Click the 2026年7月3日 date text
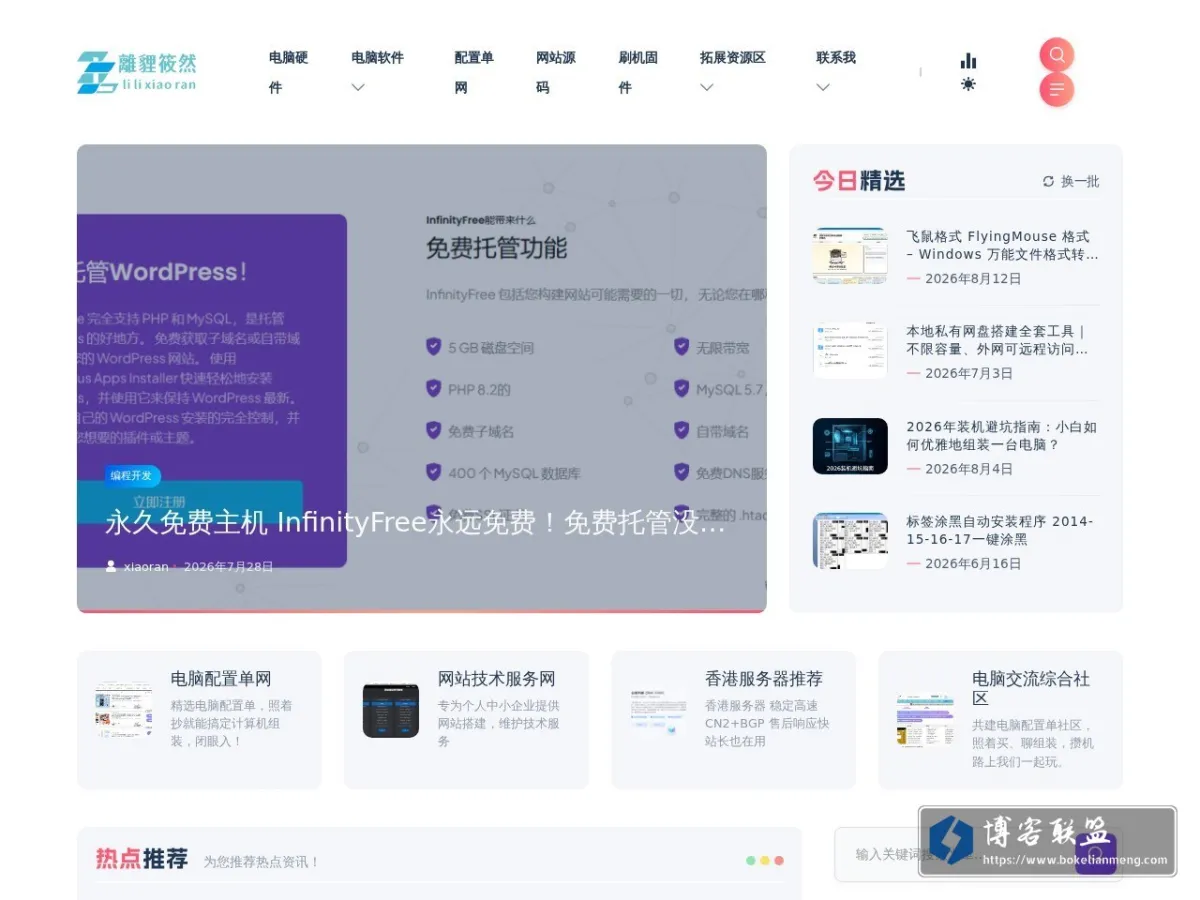Viewport: 1200px width, 900px height. (969, 373)
